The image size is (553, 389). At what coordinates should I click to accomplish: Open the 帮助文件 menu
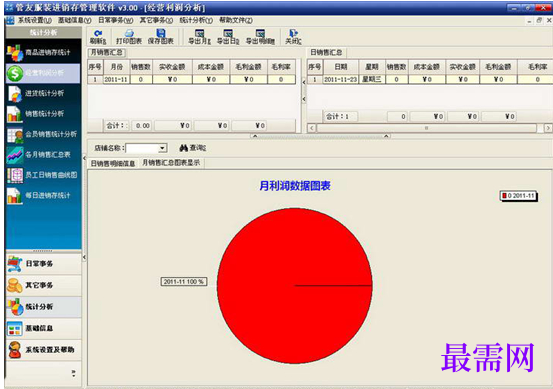pyautogui.click(x=236, y=20)
